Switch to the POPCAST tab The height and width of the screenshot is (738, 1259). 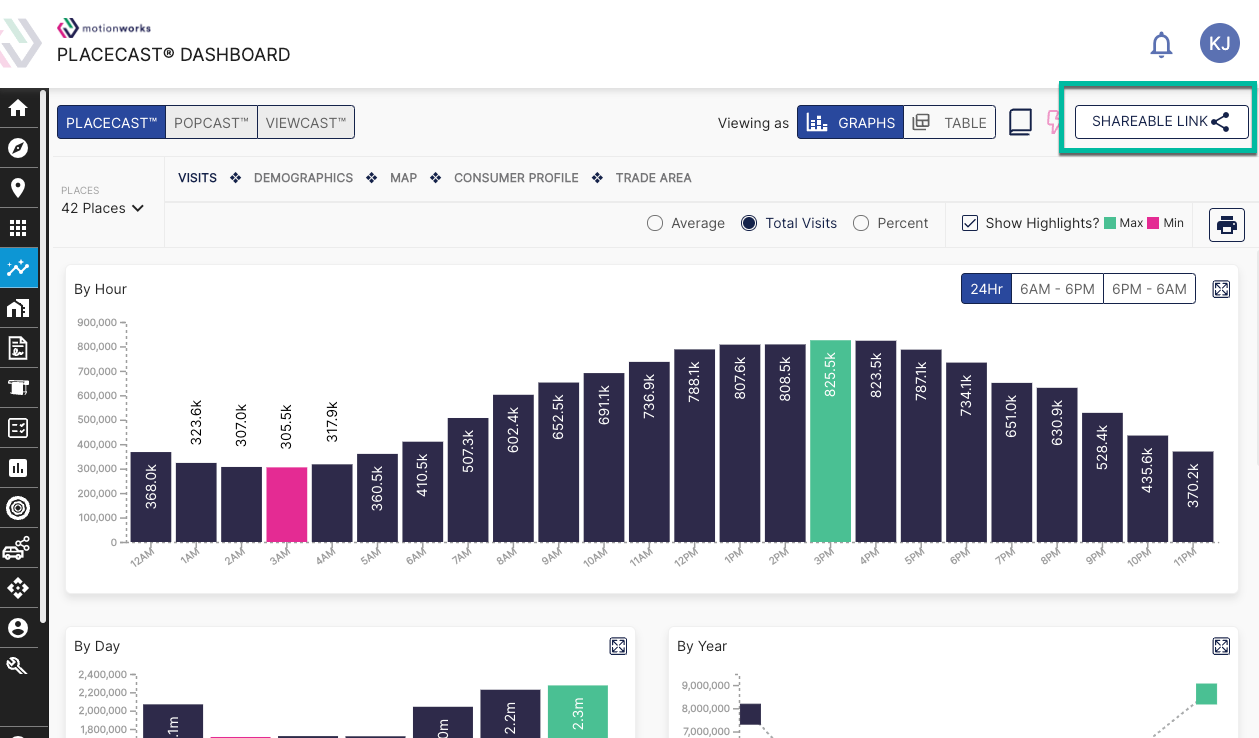coord(211,122)
